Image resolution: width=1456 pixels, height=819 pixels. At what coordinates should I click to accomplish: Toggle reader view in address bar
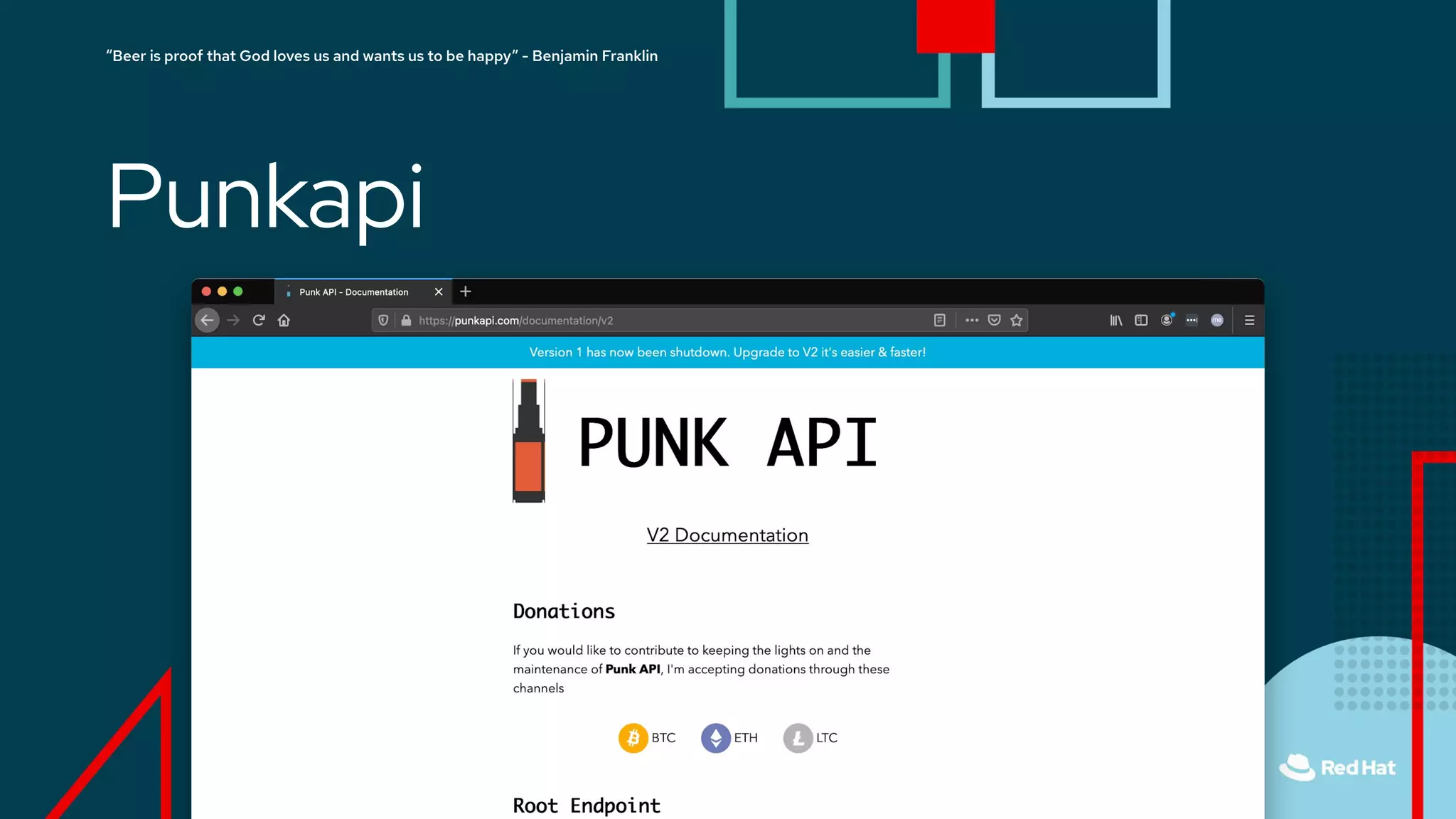pyautogui.click(x=939, y=321)
